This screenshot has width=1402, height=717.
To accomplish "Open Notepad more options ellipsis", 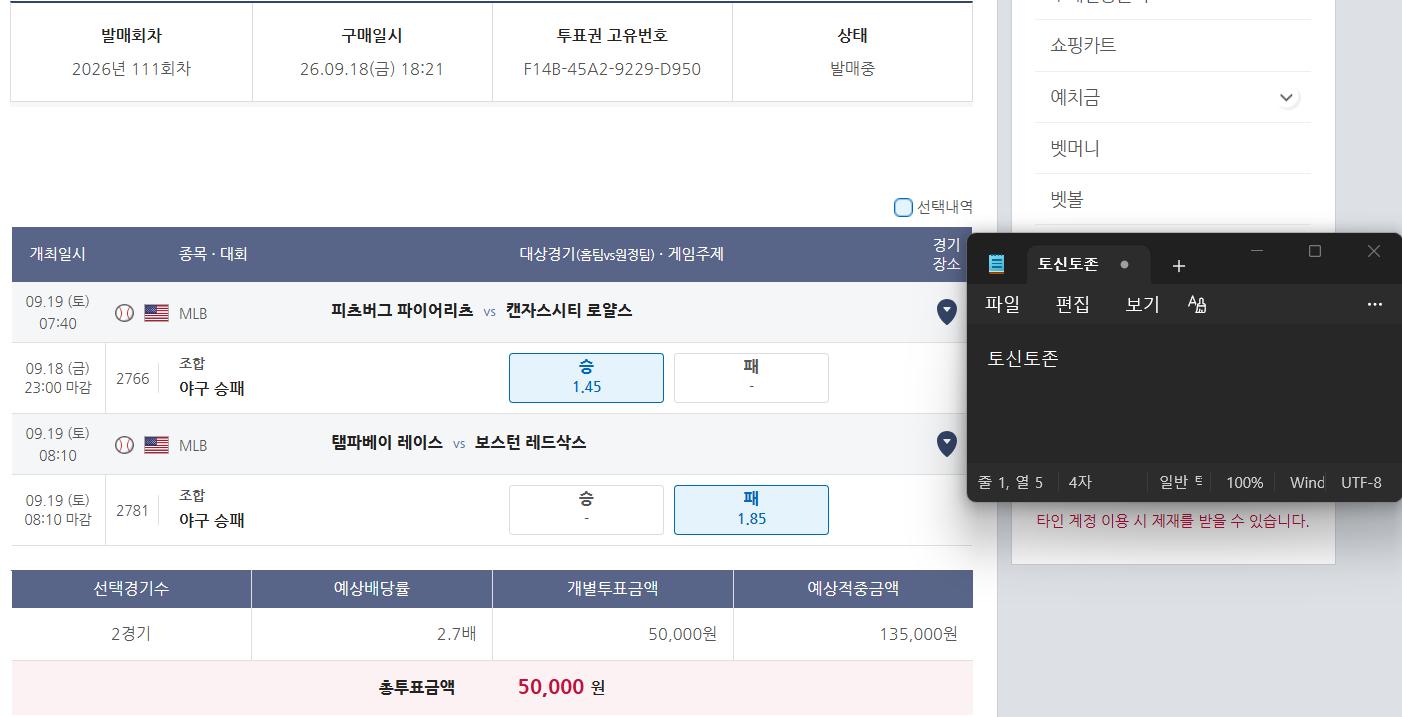I will coord(1375,304).
